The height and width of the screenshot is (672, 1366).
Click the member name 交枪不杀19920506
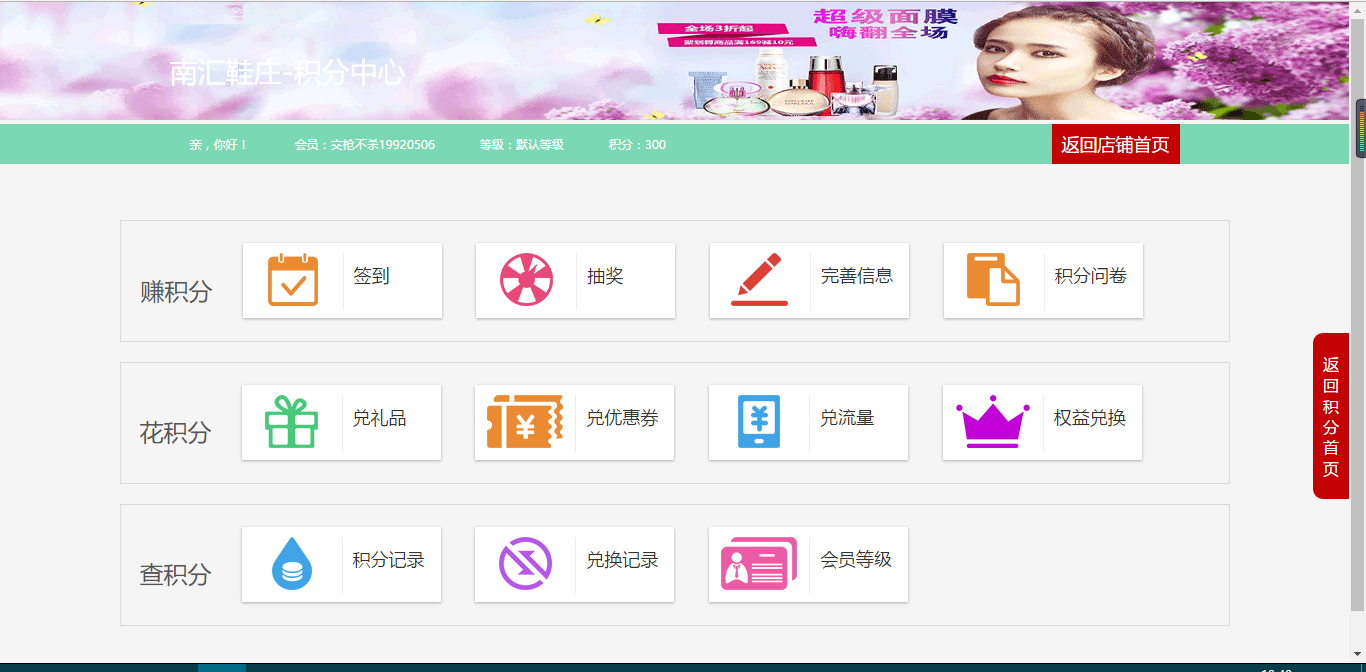tap(364, 144)
